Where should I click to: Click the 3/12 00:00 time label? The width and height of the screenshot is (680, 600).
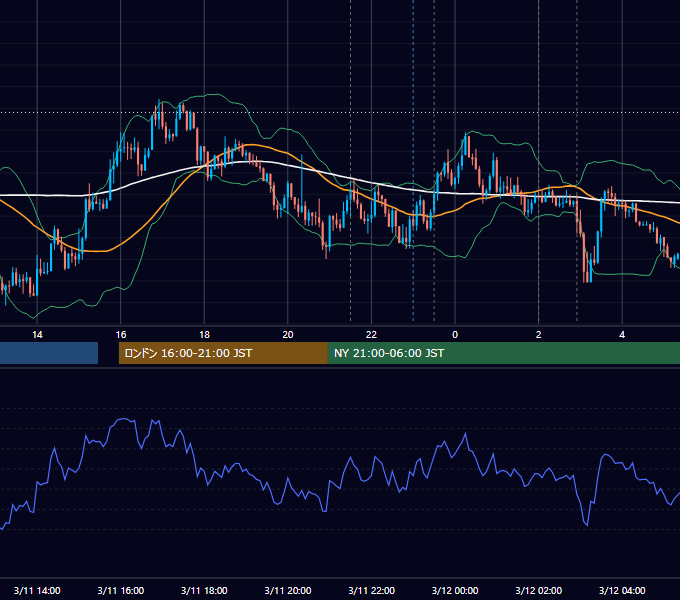pyautogui.click(x=455, y=590)
